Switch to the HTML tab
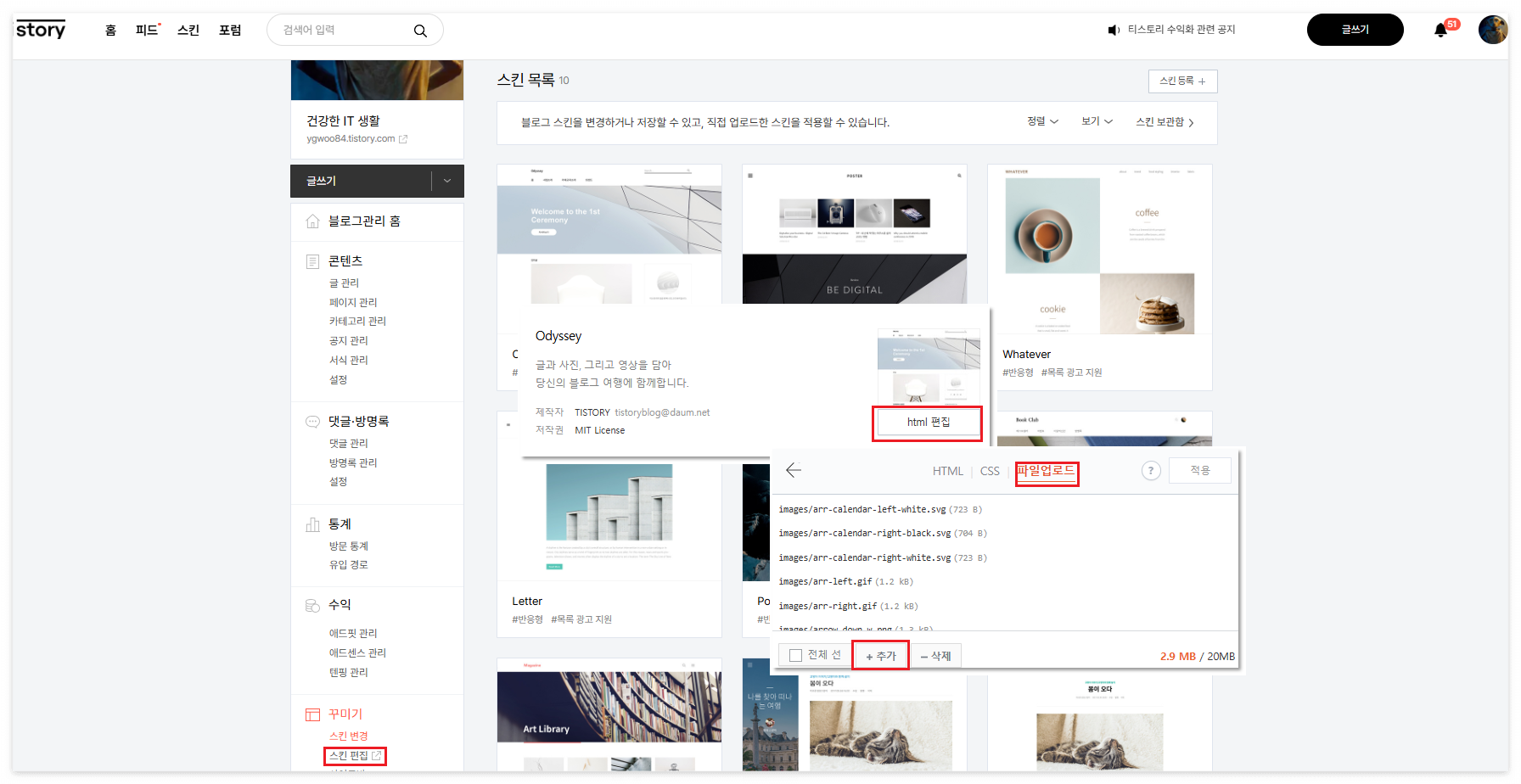The width and height of the screenshot is (1521, 784). [947, 471]
